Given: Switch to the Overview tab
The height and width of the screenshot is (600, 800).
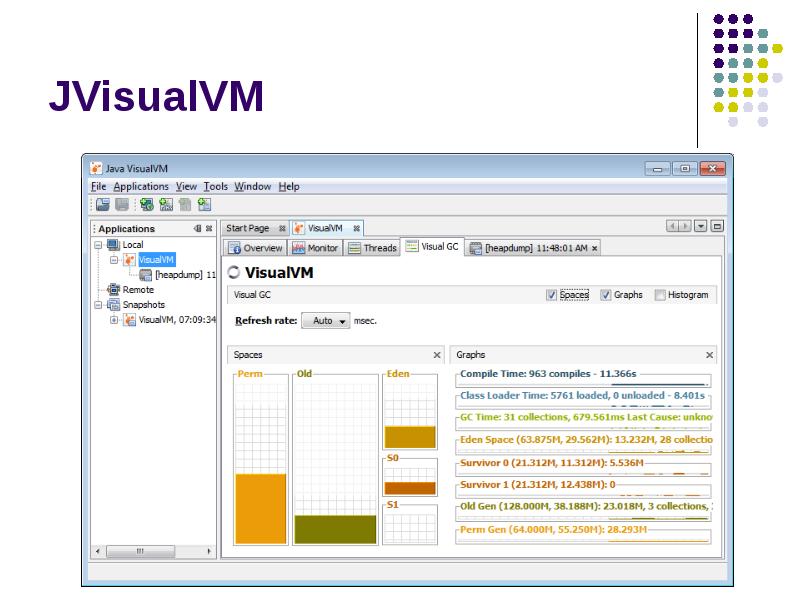Looking at the screenshot, I should point(256,248).
